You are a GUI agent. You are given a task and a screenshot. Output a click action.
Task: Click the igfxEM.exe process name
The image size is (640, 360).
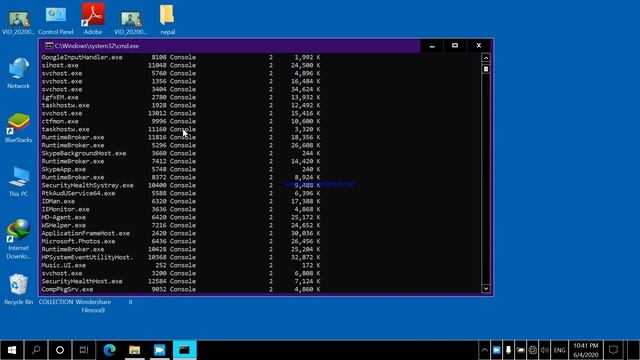tap(60, 97)
